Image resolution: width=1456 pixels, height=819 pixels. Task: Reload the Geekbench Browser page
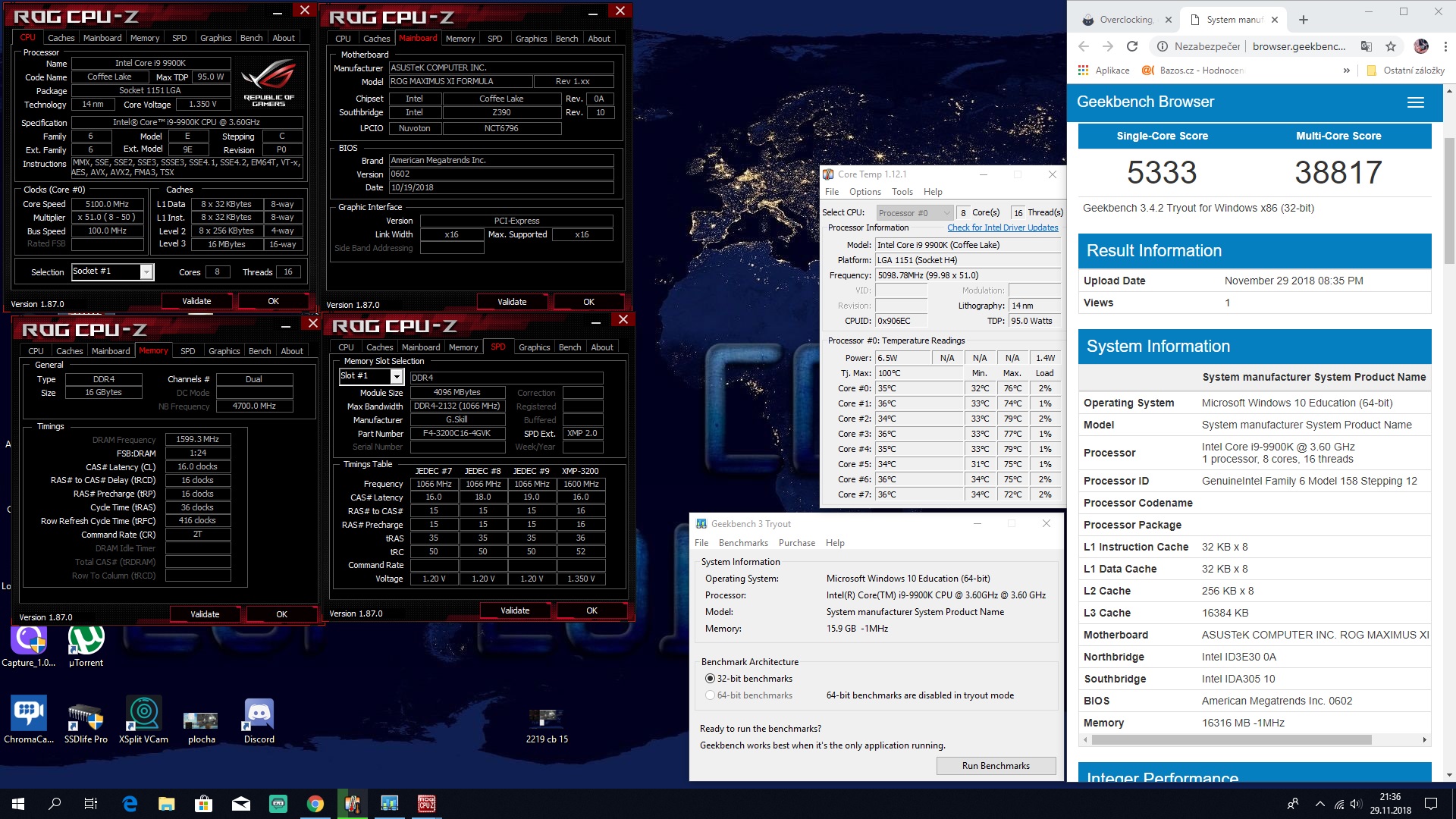pyautogui.click(x=1132, y=46)
